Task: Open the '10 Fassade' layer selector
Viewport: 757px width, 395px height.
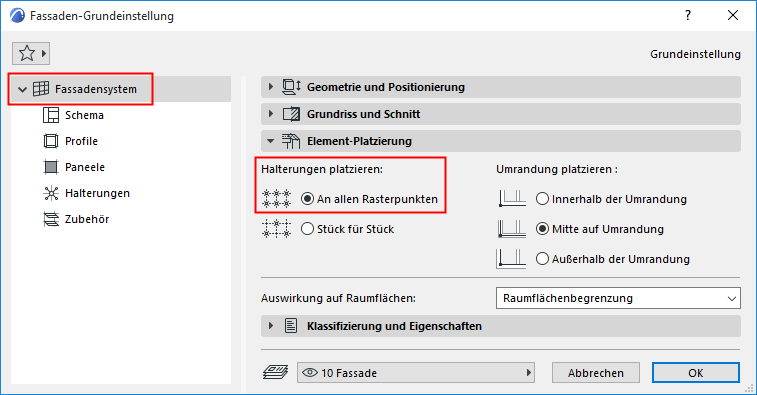Action: (416, 373)
